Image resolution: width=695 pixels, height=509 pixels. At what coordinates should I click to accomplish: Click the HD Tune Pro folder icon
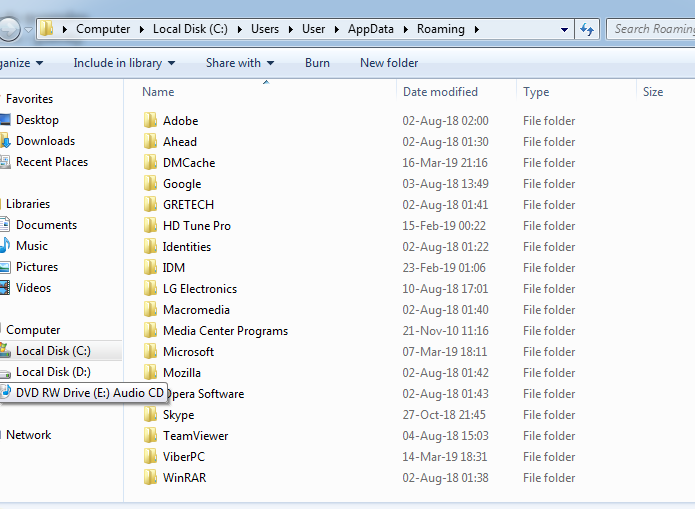pos(150,225)
